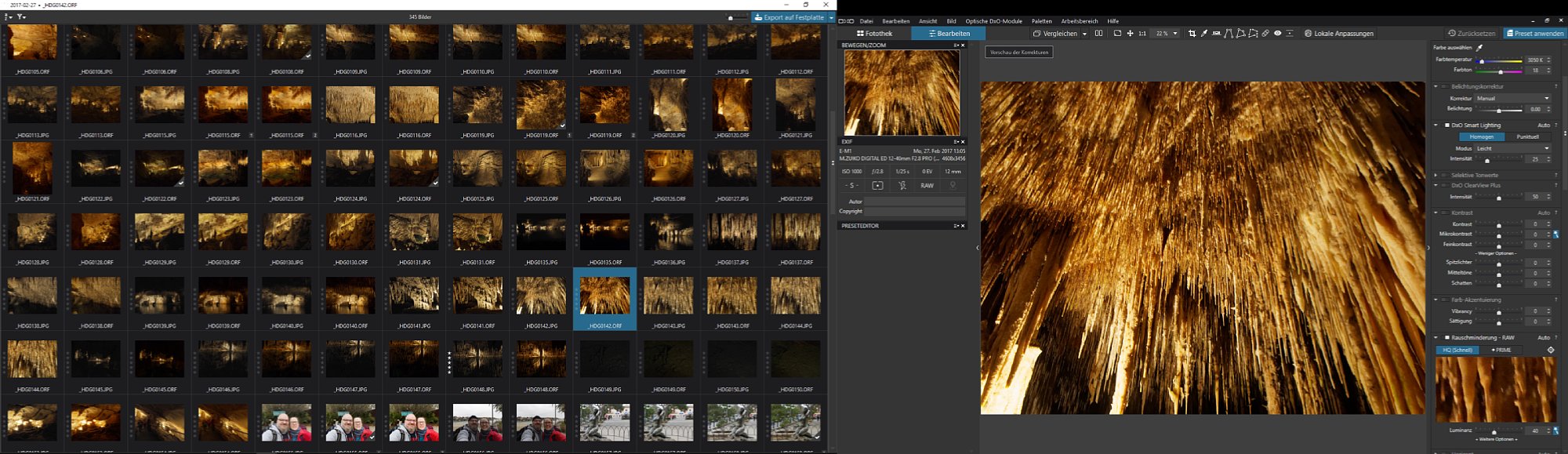
Task: Select thumbnail _HDG0142.ORF in browser
Action: (x=604, y=298)
